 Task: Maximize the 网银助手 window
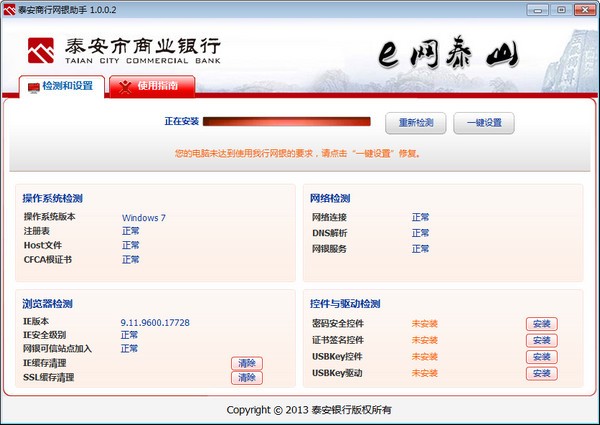[561, 9]
